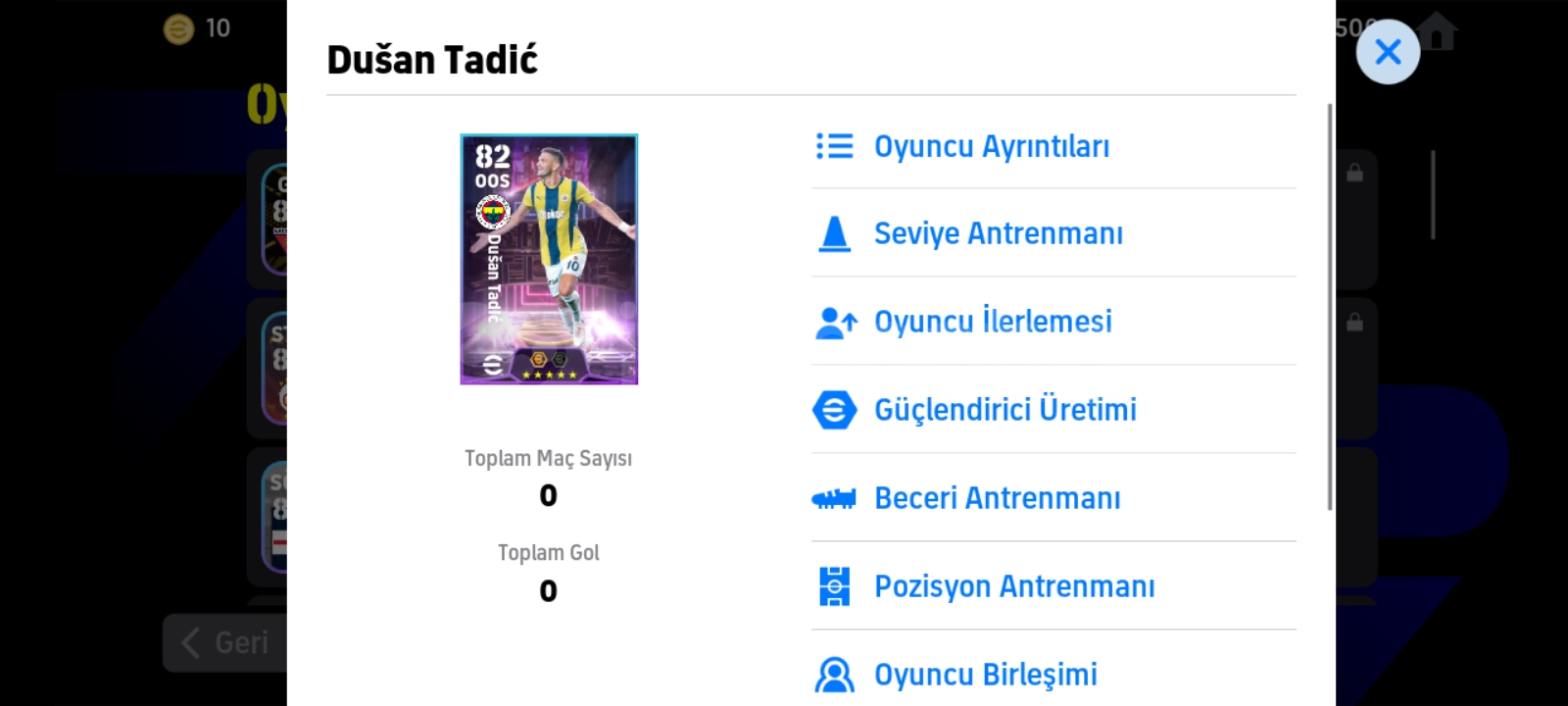This screenshot has height=706, width=1568.
Task: Click the home icon at top right
Action: (x=1438, y=32)
